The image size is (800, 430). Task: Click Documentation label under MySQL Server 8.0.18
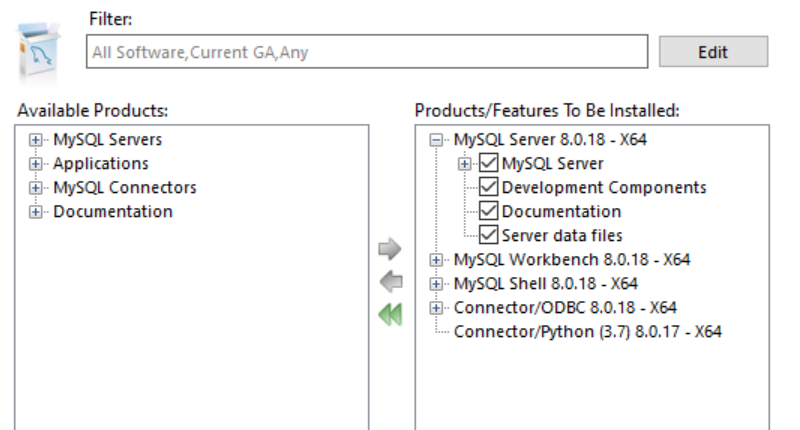pyautogui.click(x=562, y=211)
